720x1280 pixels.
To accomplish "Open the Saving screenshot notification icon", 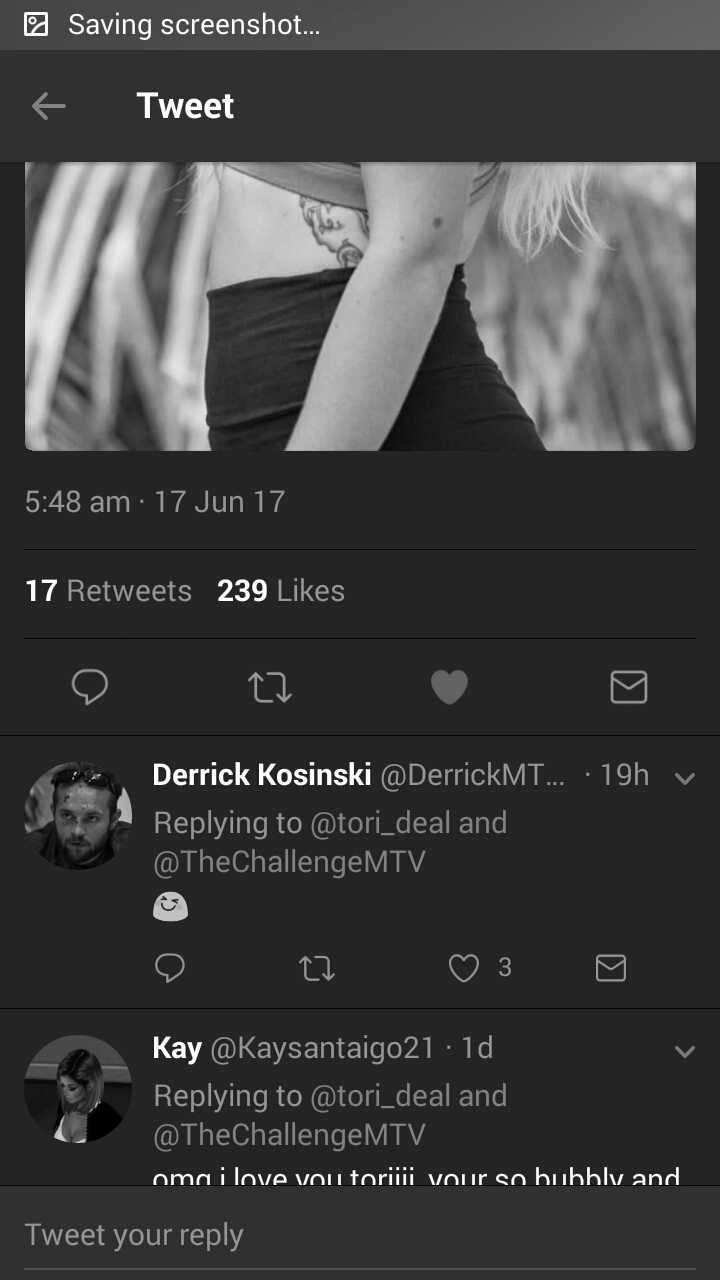I will point(36,24).
